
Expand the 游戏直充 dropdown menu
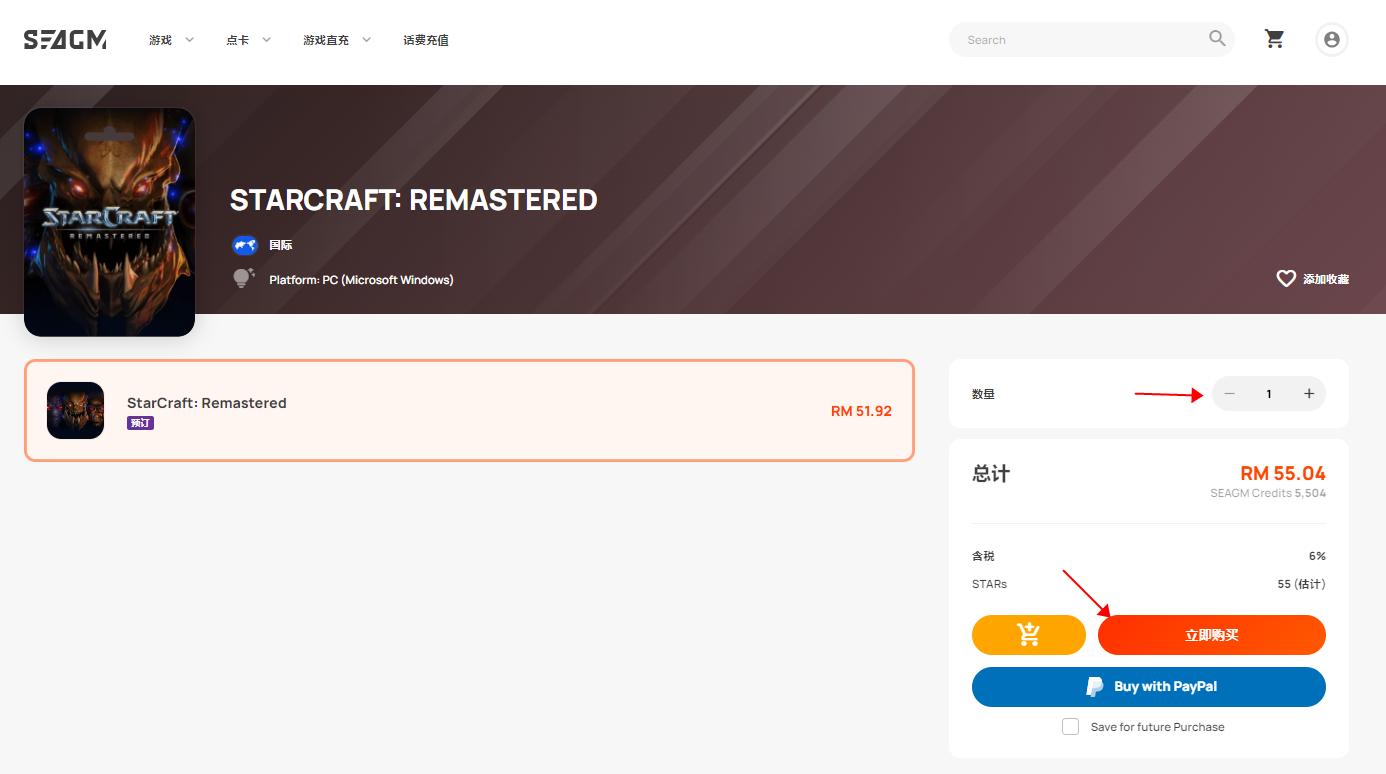click(338, 40)
